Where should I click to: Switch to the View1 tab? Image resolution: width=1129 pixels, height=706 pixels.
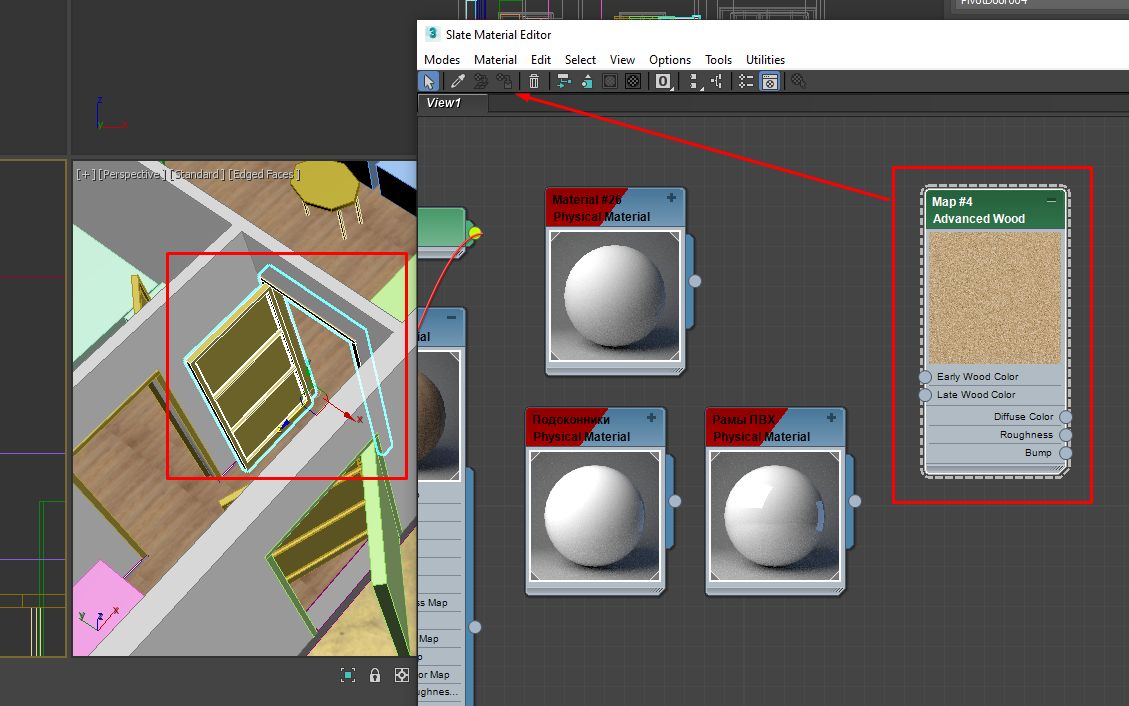tap(453, 103)
